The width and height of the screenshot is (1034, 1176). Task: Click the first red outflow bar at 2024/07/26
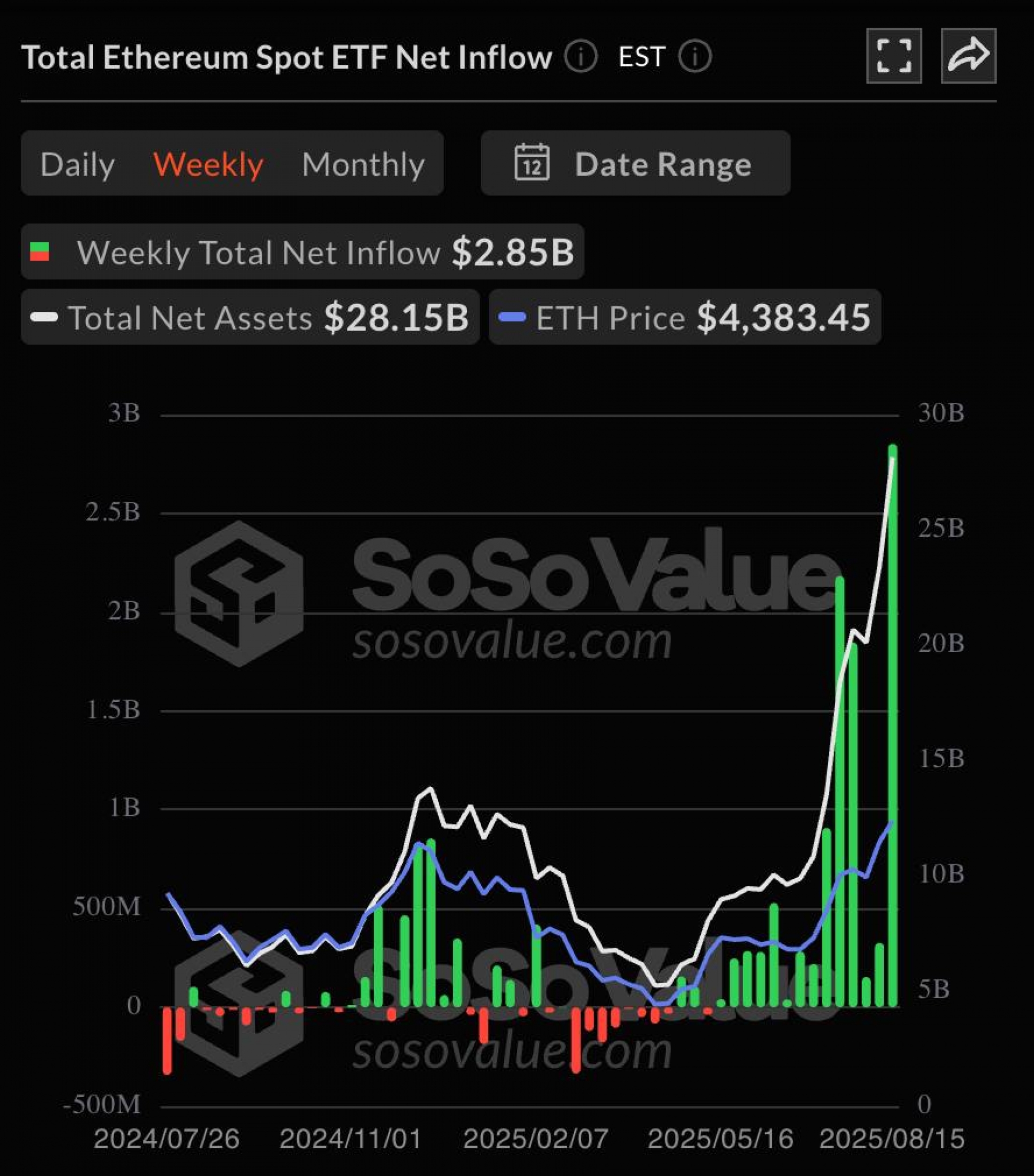167,1041
